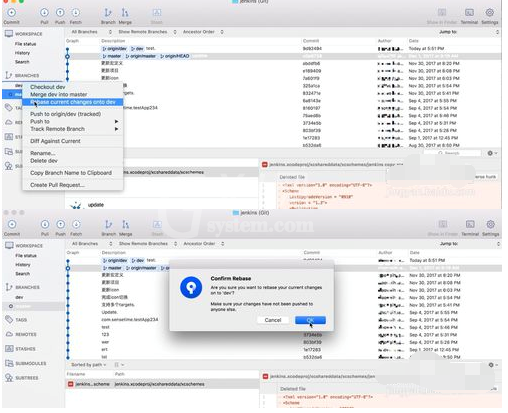Select File status in the Confirm Rebase window sidebar
This screenshot has height=413, width=508.
pyautogui.click(x=26, y=256)
